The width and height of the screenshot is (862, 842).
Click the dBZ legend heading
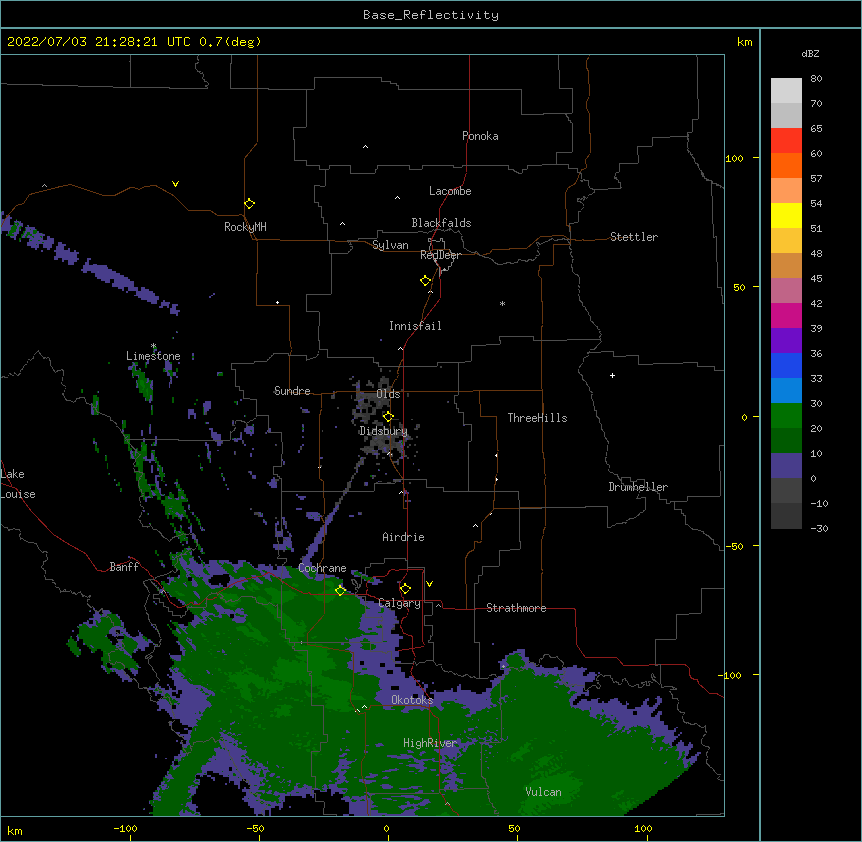tap(810, 53)
